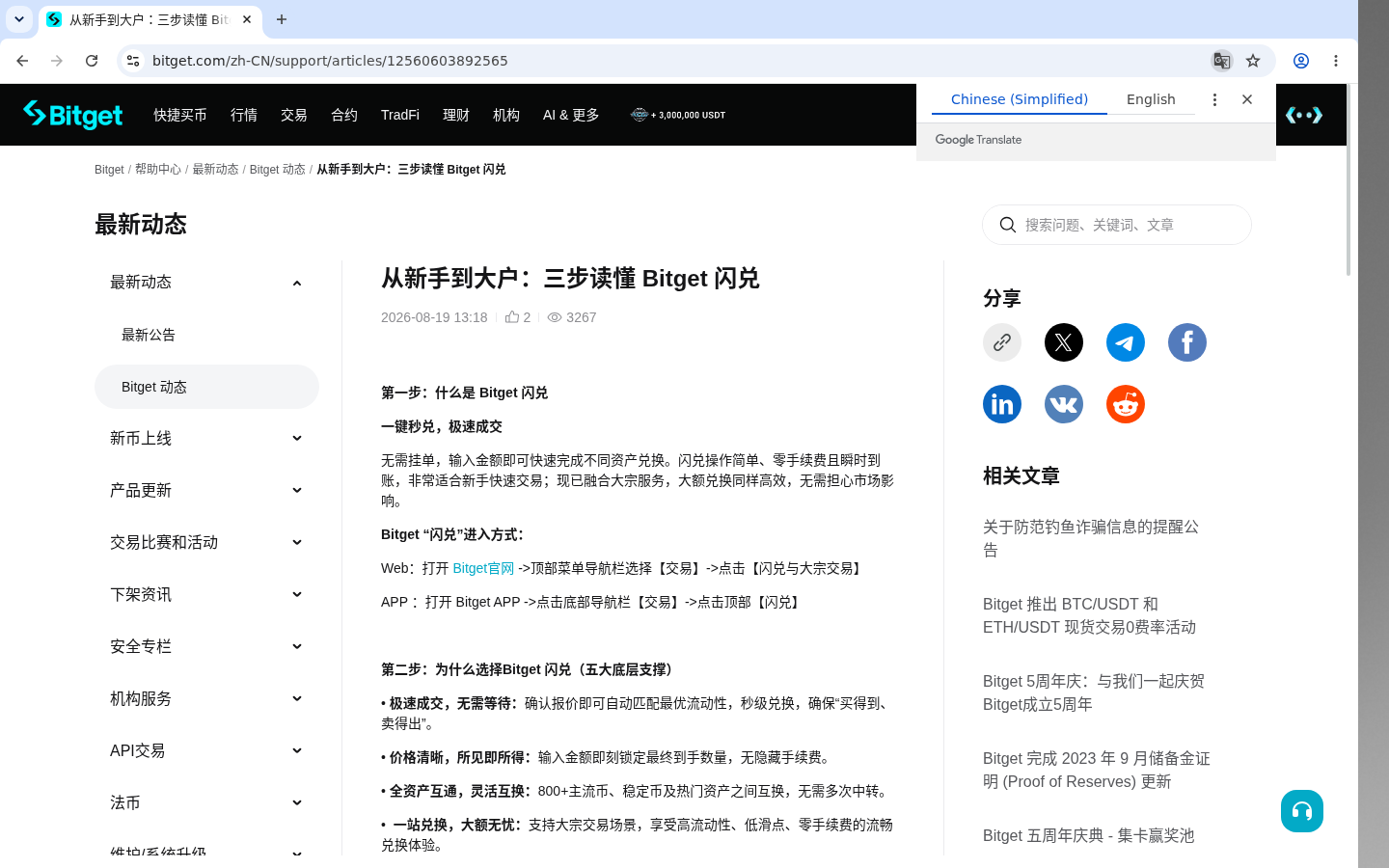Open the customer support headset chat button
This screenshot has height=868, width=1389.
(1302, 811)
